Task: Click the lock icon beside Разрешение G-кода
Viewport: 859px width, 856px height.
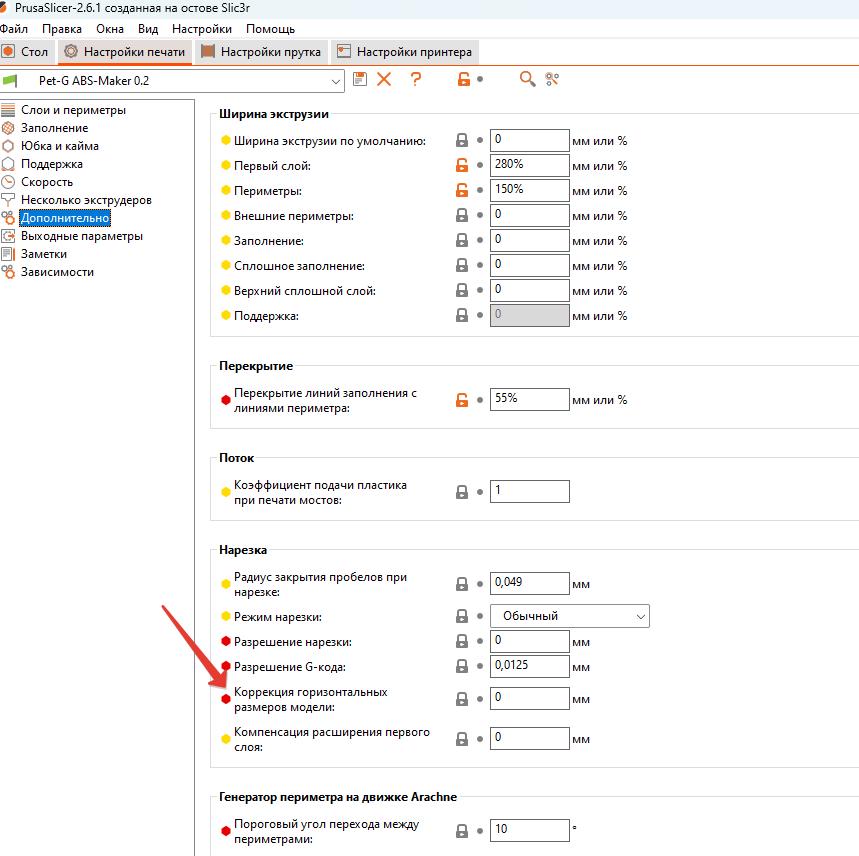Action: click(x=462, y=666)
